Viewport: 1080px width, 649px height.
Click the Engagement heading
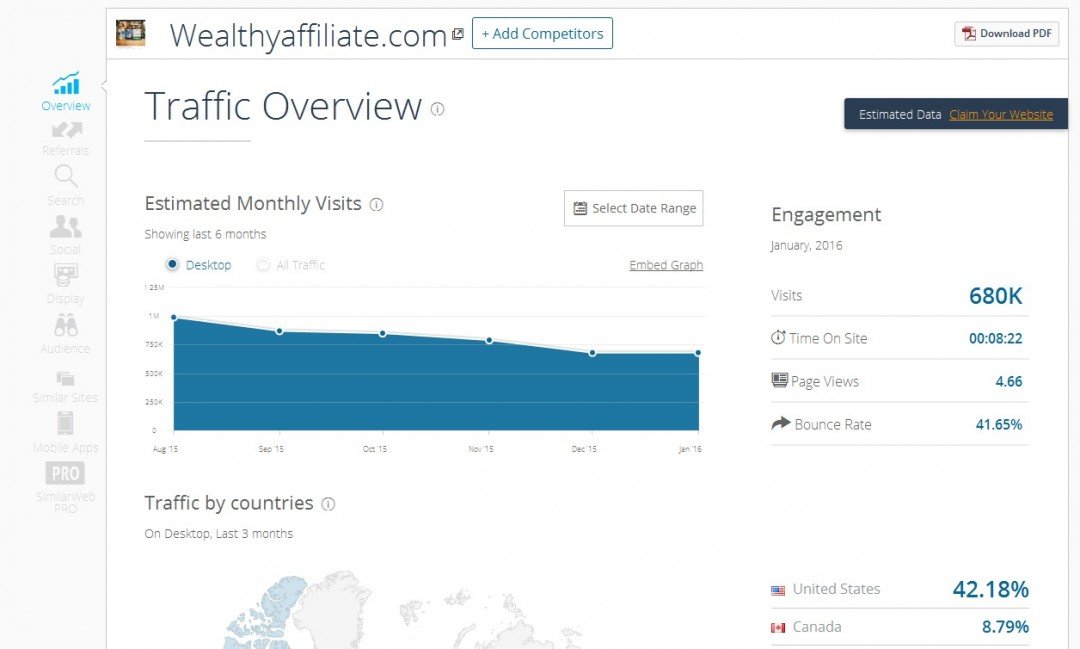(826, 215)
